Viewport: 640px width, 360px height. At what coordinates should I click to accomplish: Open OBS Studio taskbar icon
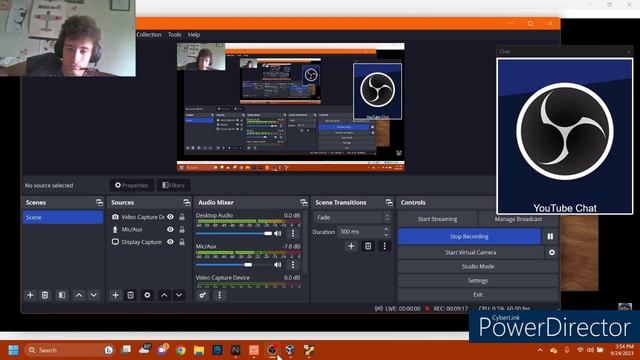[272, 350]
